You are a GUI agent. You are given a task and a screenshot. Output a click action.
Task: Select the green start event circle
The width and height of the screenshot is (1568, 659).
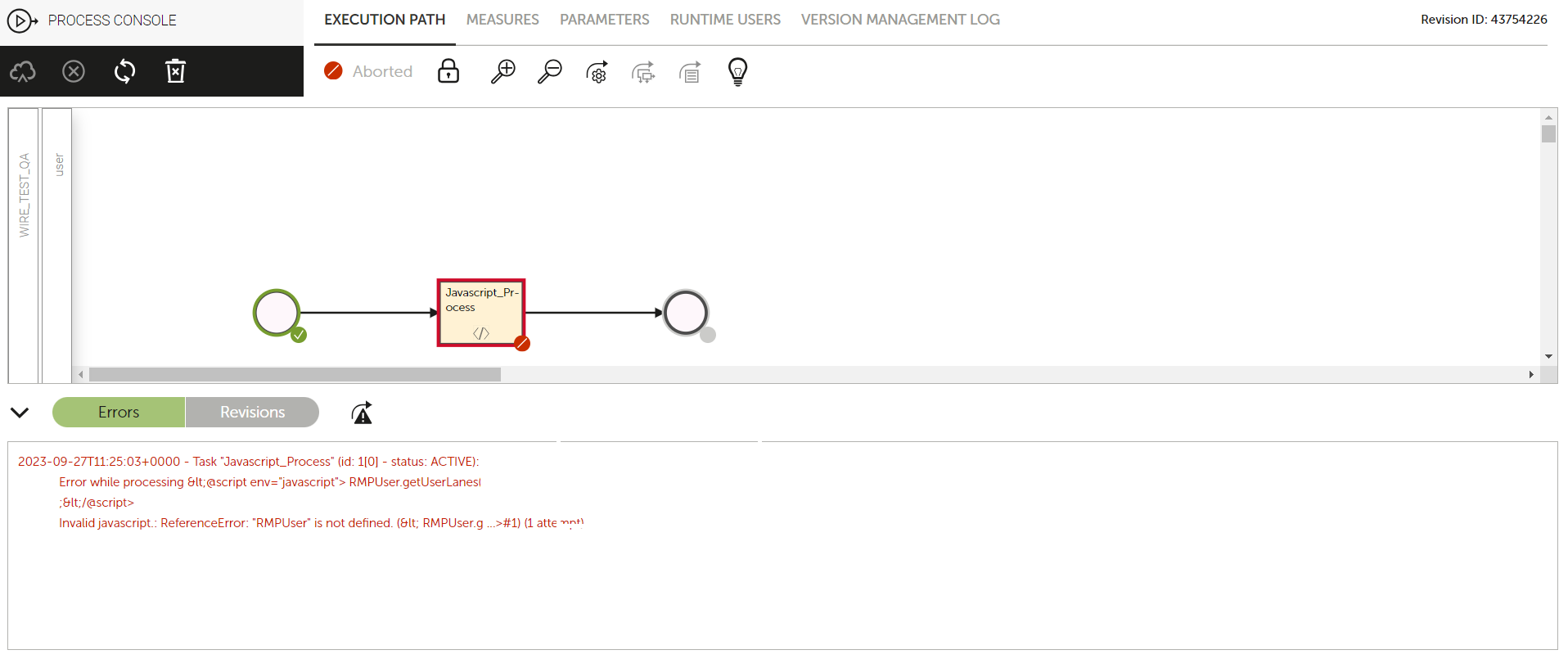pos(277,312)
